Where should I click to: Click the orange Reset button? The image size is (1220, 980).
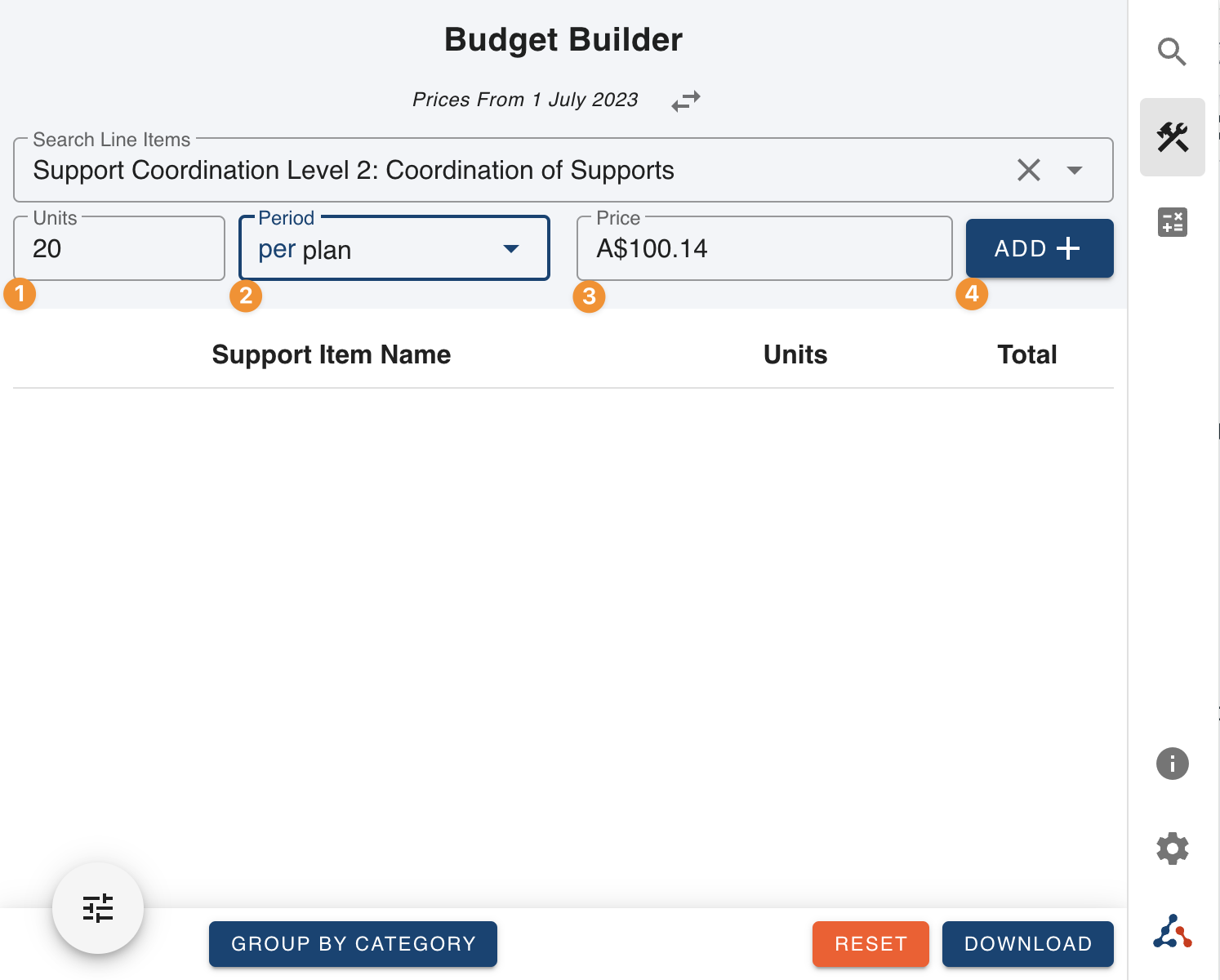click(x=870, y=944)
